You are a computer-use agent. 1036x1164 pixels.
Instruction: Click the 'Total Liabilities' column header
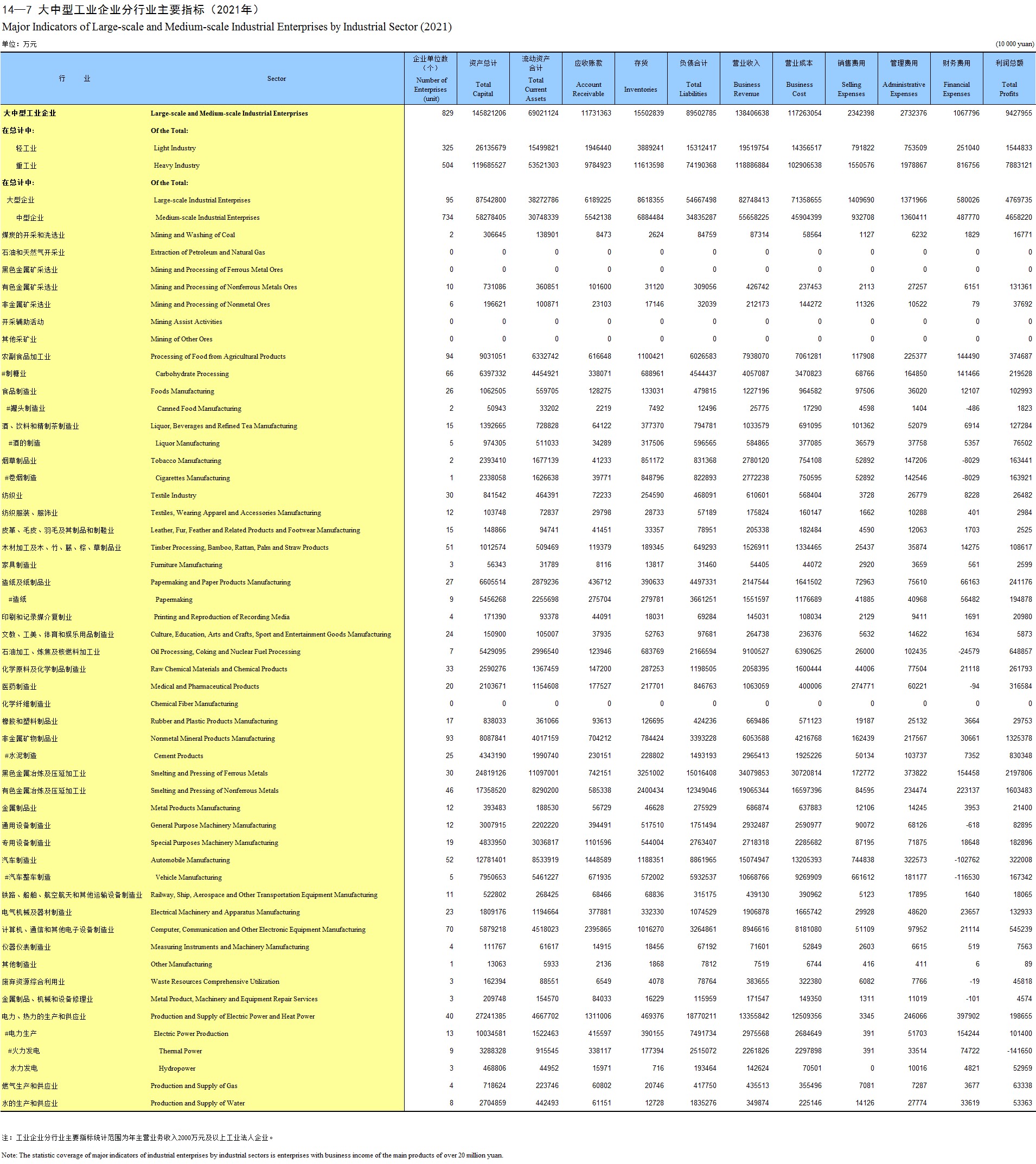point(694,79)
